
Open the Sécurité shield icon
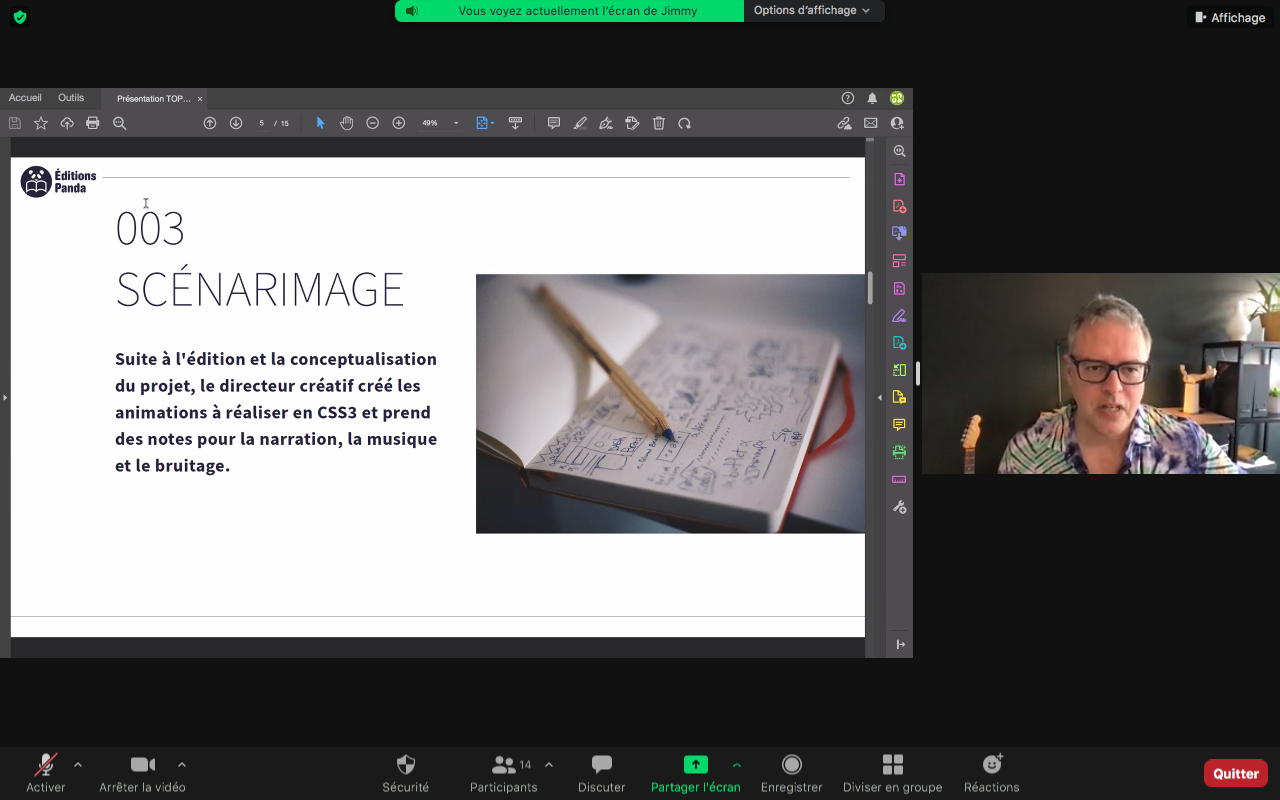405,773
